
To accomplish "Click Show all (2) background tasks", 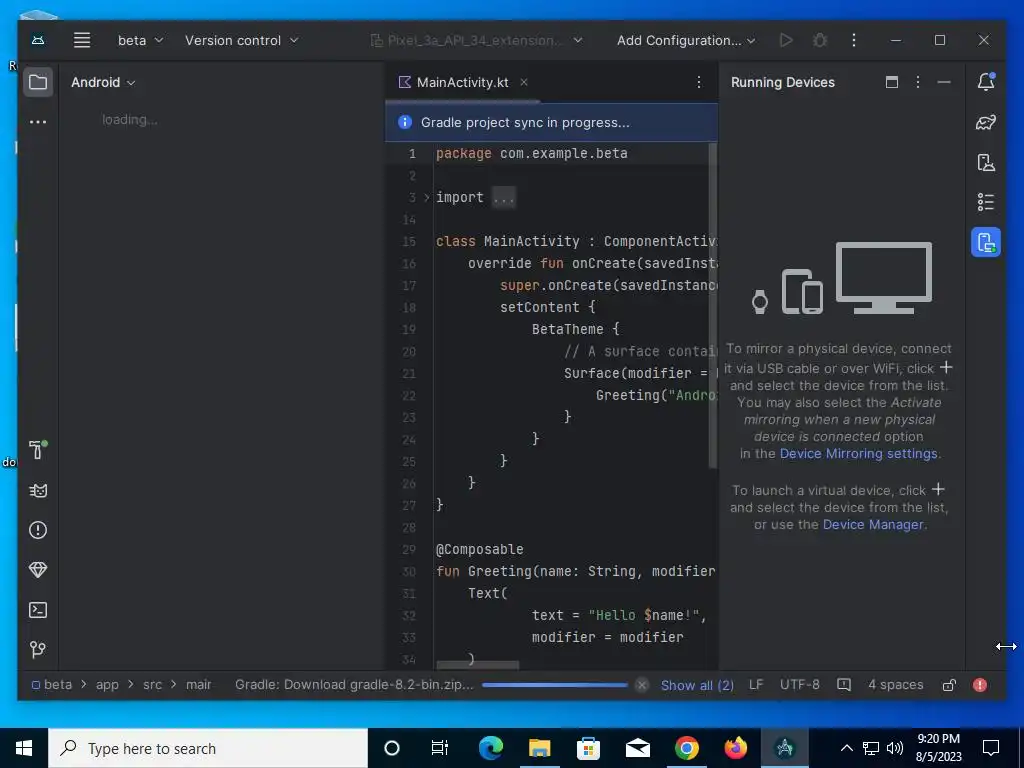I will 697,685.
